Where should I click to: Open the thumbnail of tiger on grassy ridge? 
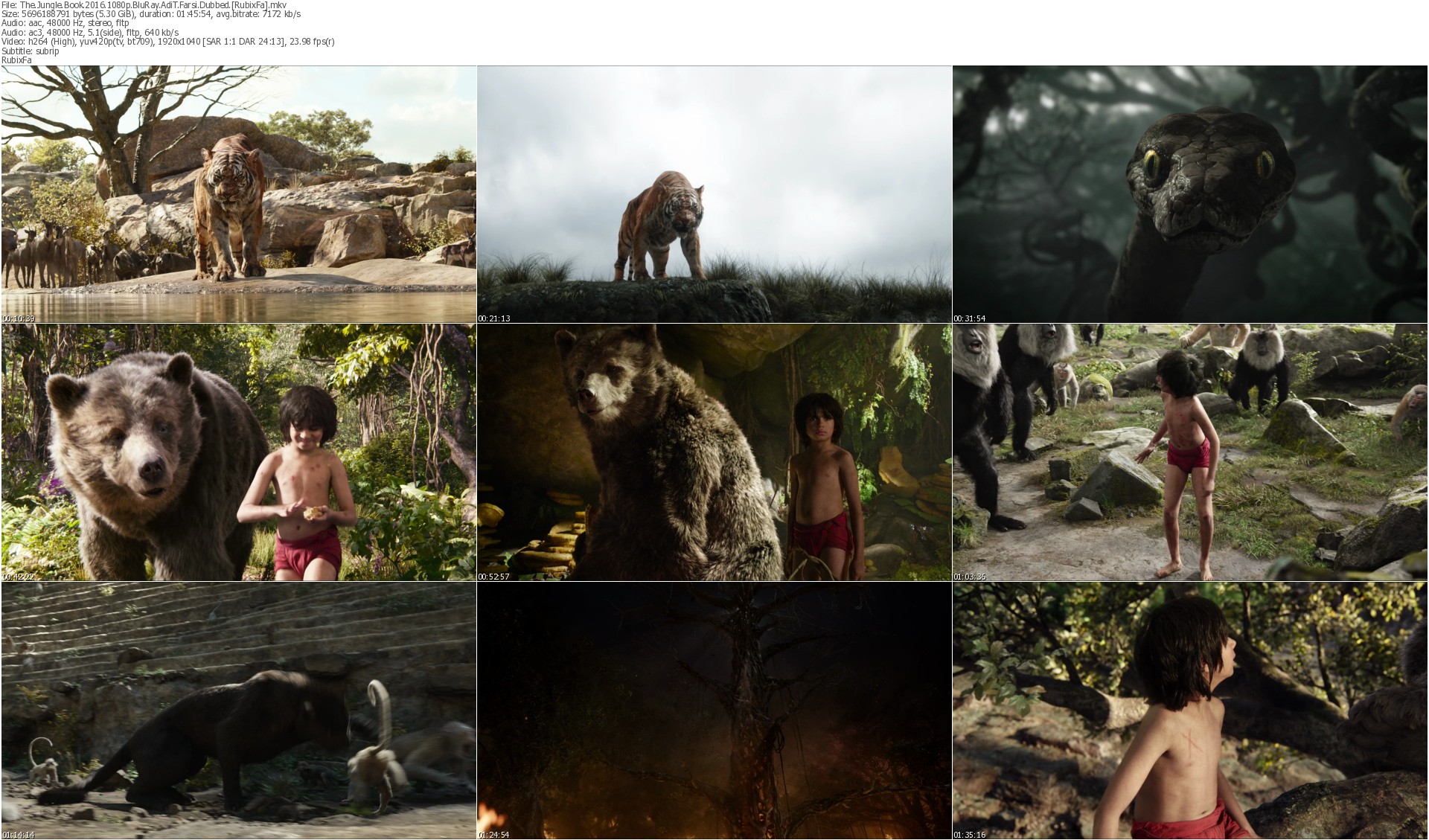(x=714, y=194)
